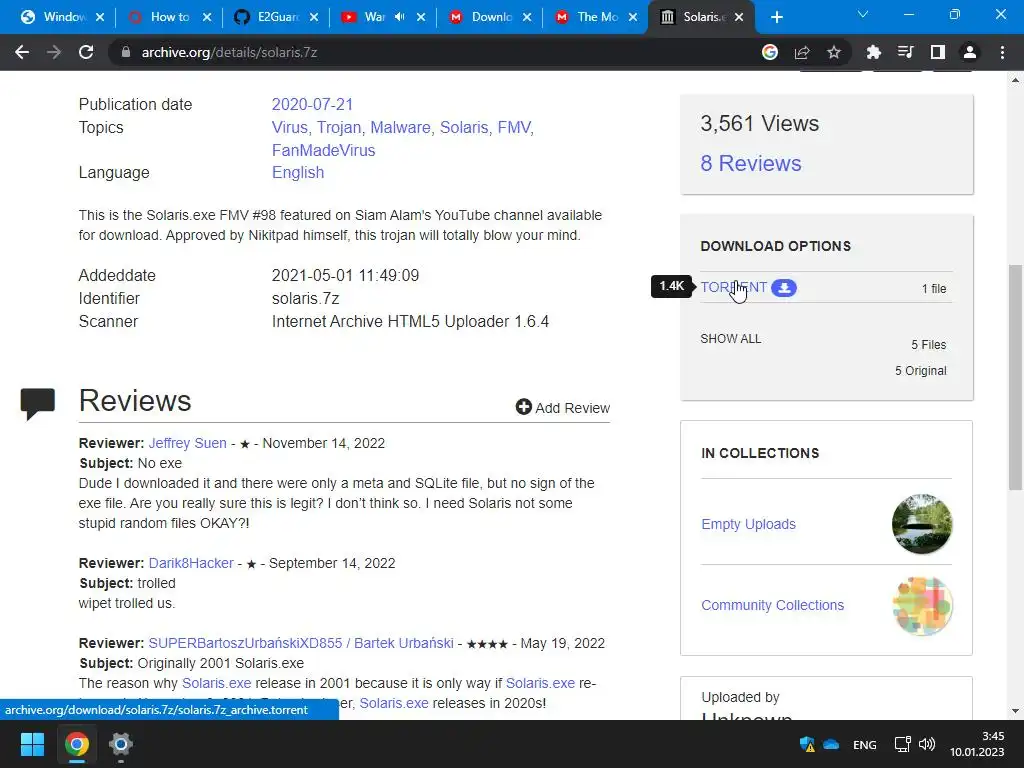Switch to the E2Guardian GitHub tab
1024x768 pixels.
[x=268, y=17]
